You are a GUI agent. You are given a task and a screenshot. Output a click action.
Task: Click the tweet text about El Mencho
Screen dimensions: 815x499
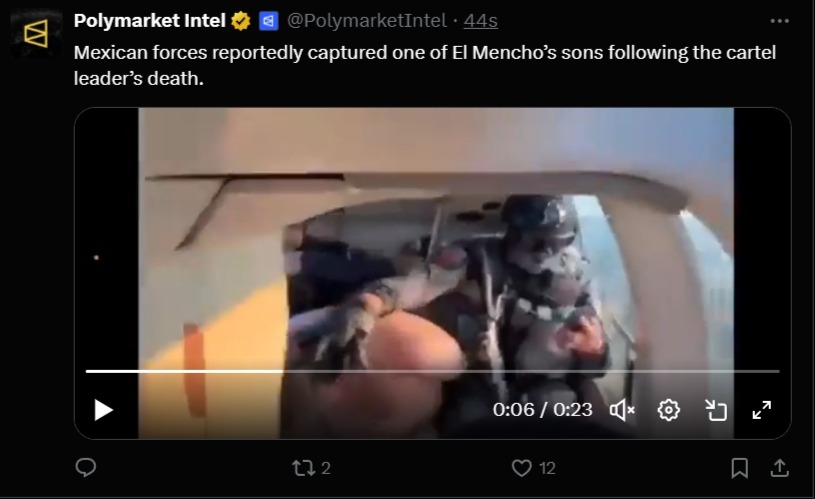click(x=425, y=65)
